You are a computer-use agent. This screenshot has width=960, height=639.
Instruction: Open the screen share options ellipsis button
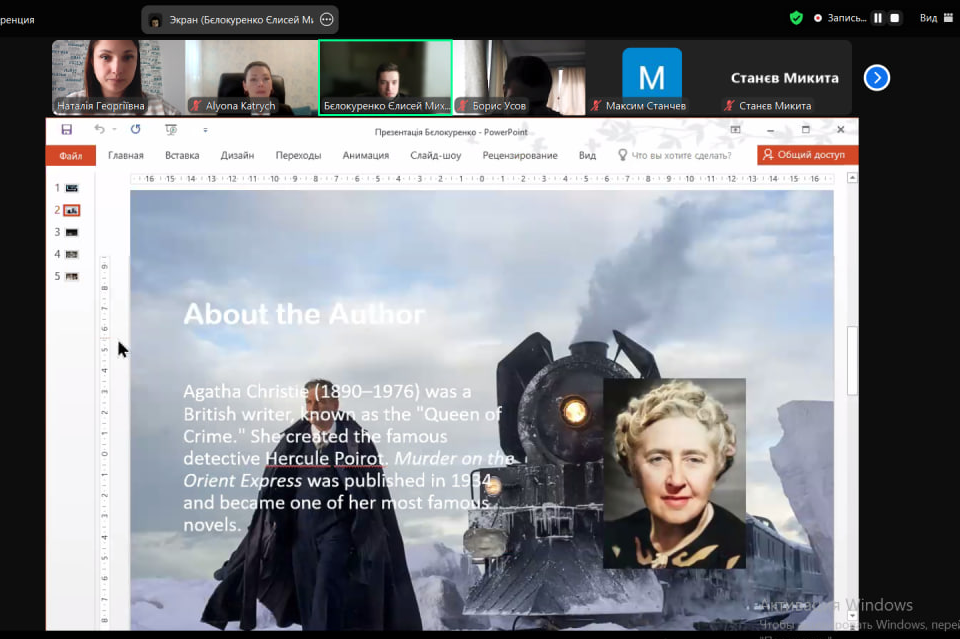coord(327,20)
